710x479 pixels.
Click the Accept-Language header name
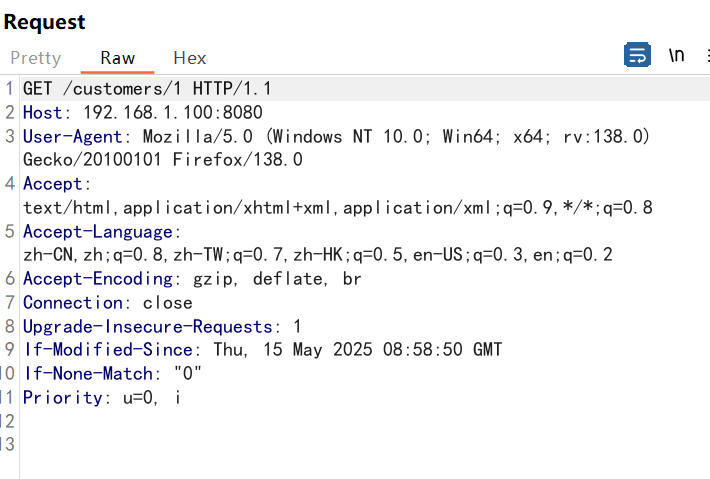[x=98, y=231]
